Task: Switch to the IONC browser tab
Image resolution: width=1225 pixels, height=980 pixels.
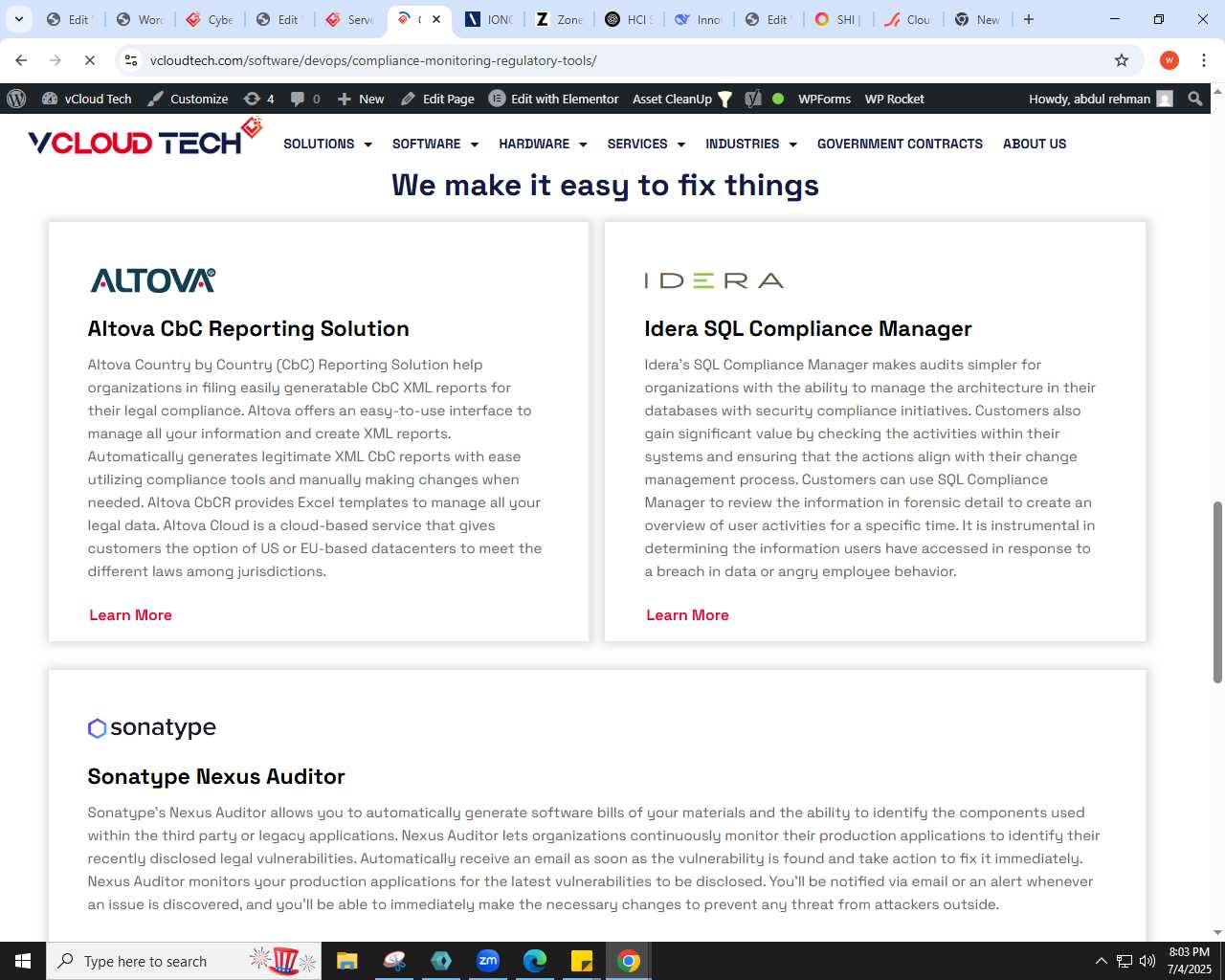Action: click(489, 19)
